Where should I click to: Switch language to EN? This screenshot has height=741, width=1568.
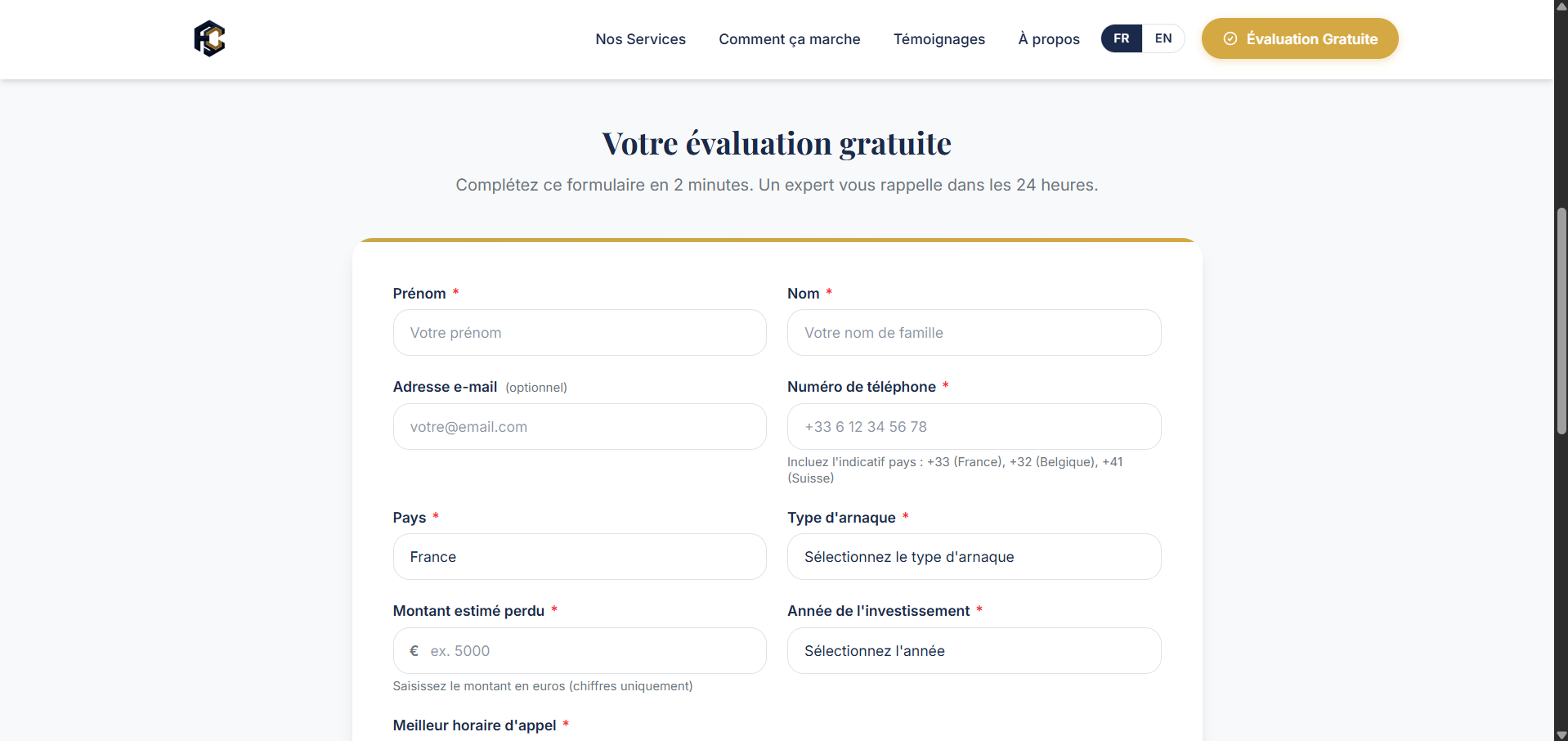(1163, 38)
